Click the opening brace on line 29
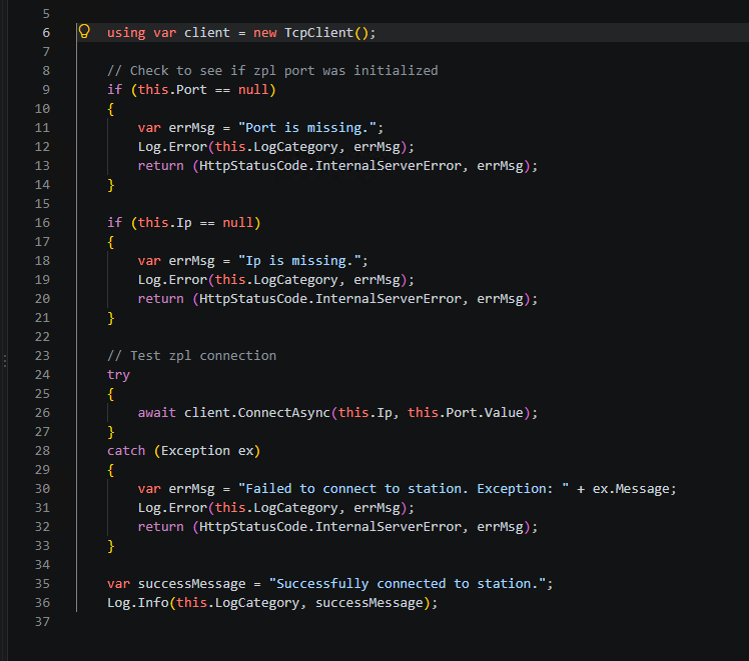 pyautogui.click(x=111, y=470)
